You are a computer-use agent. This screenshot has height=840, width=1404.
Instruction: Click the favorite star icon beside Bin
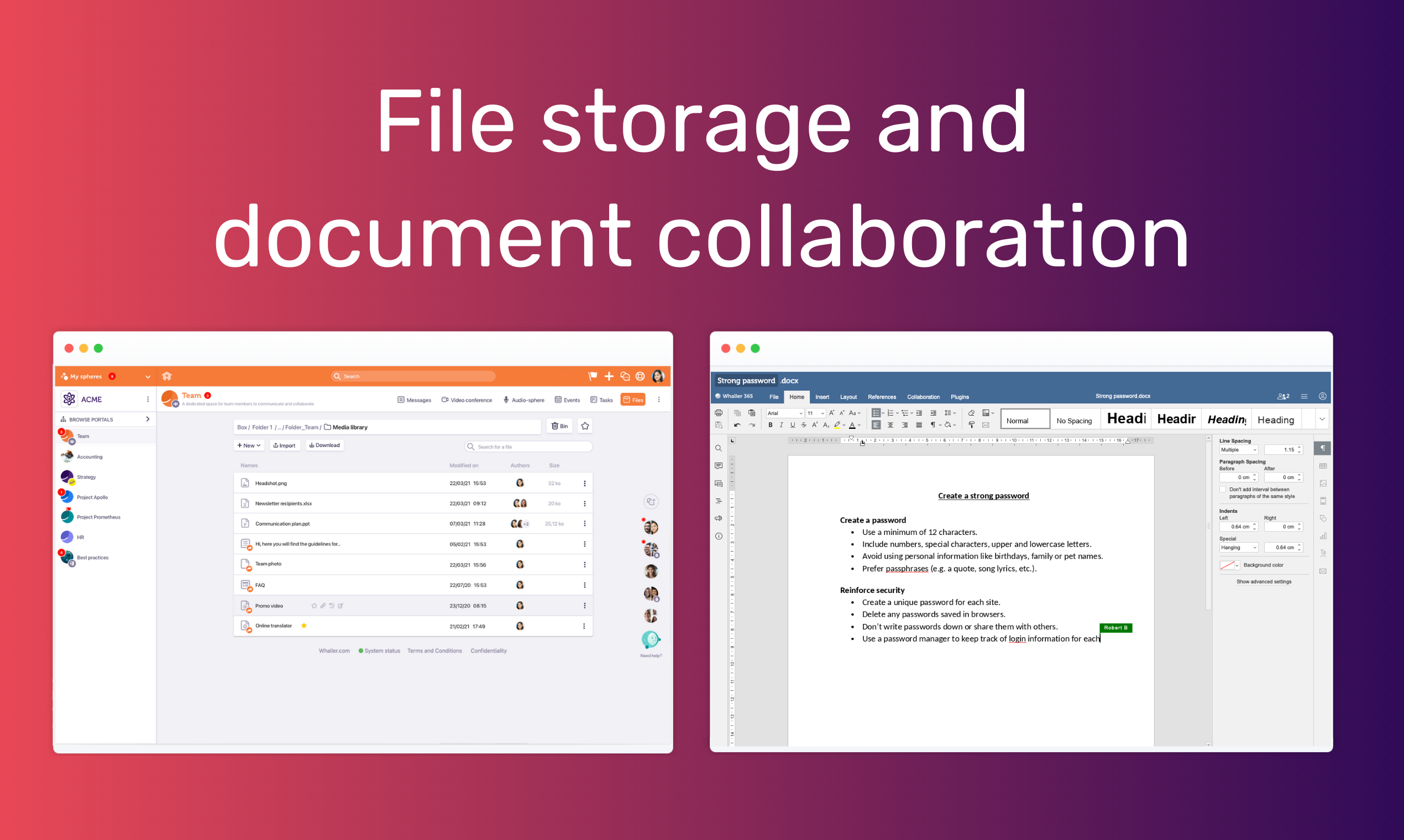coord(585,426)
